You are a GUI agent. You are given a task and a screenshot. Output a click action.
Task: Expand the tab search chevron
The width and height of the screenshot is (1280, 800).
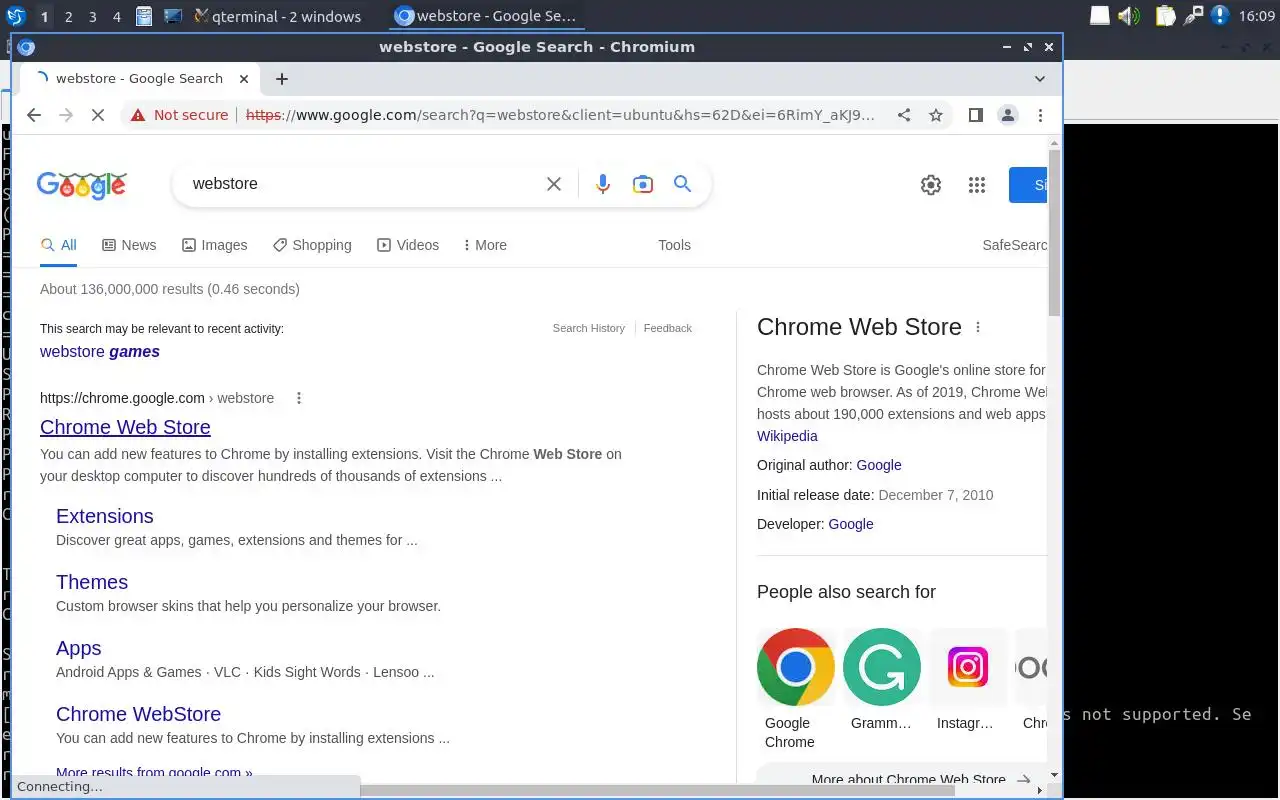(x=1040, y=79)
